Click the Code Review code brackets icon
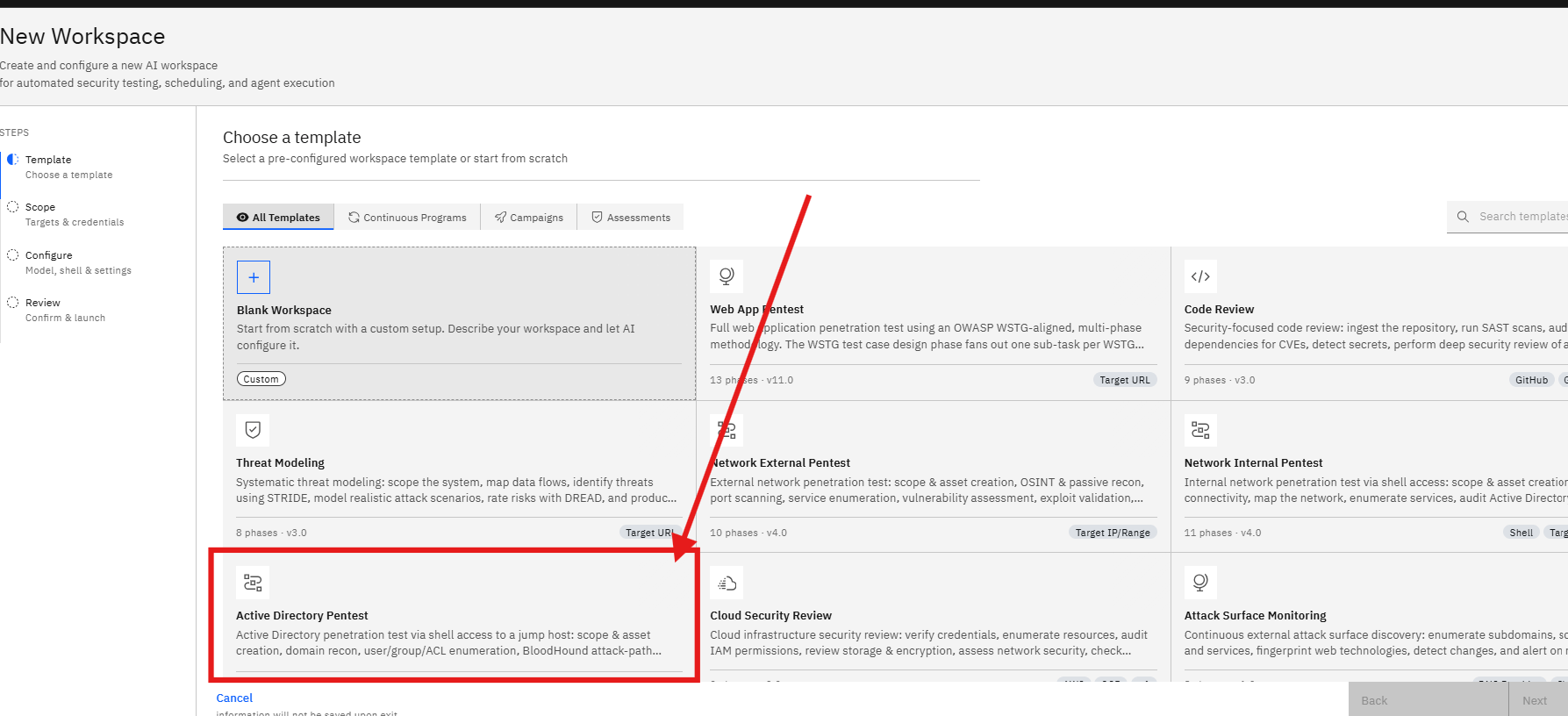This screenshot has height=716, width=1568. point(1200,276)
